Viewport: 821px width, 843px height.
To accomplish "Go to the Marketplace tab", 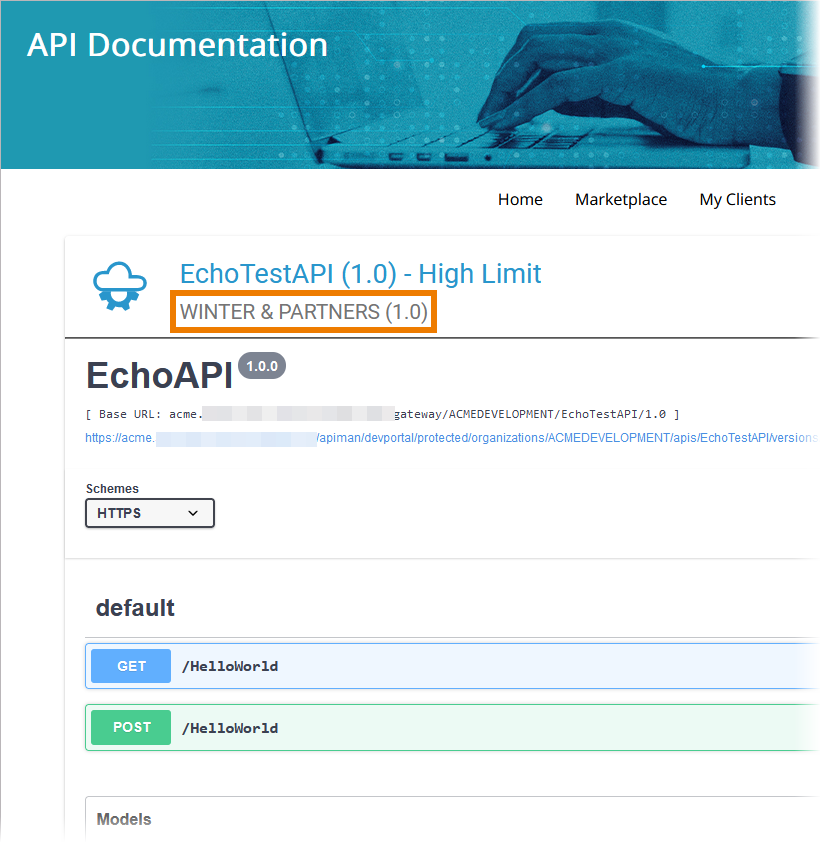I will tap(620, 199).
